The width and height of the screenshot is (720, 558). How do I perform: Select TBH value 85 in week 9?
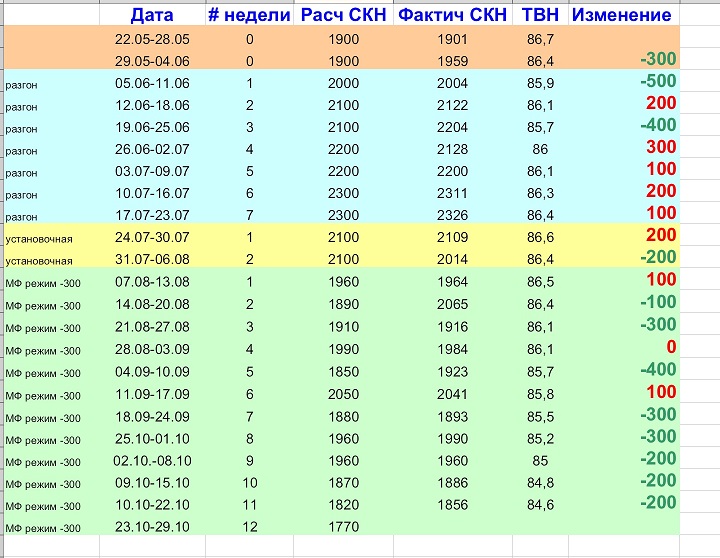tap(540, 461)
